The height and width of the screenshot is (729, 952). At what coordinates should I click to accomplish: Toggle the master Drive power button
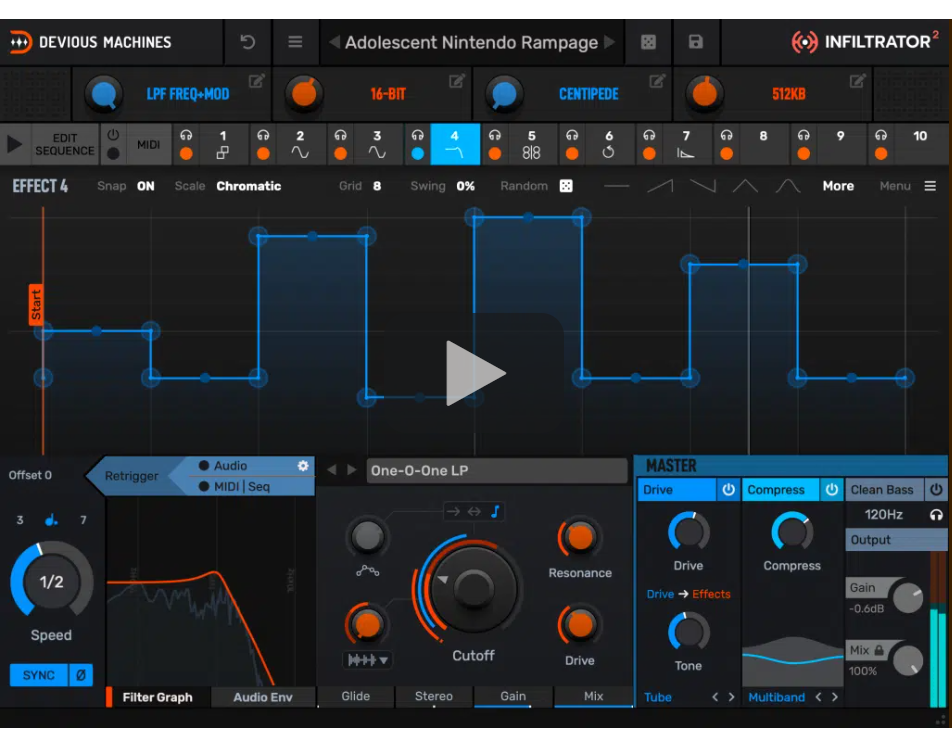[728, 490]
